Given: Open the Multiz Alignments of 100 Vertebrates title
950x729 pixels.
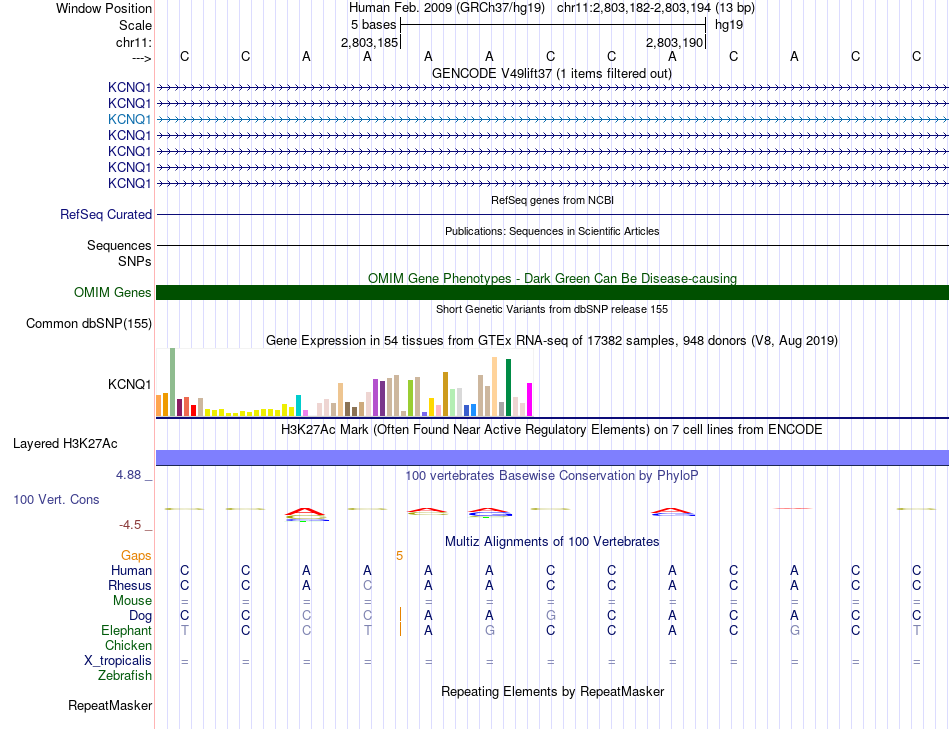Looking at the screenshot, I should tap(552, 542).
